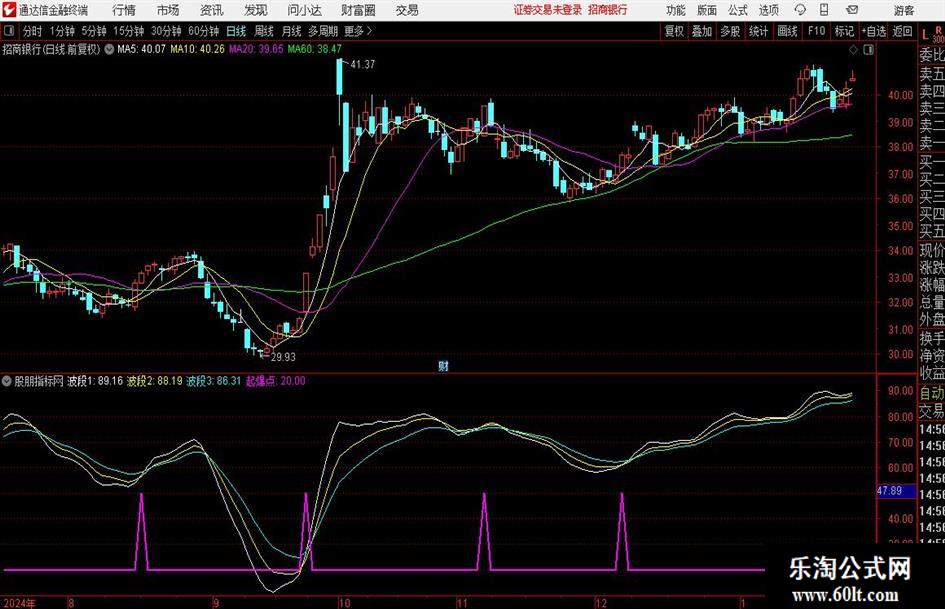945x609 pixels.
Task: Open the 财富圈 menu
Action: coord(358,10)
